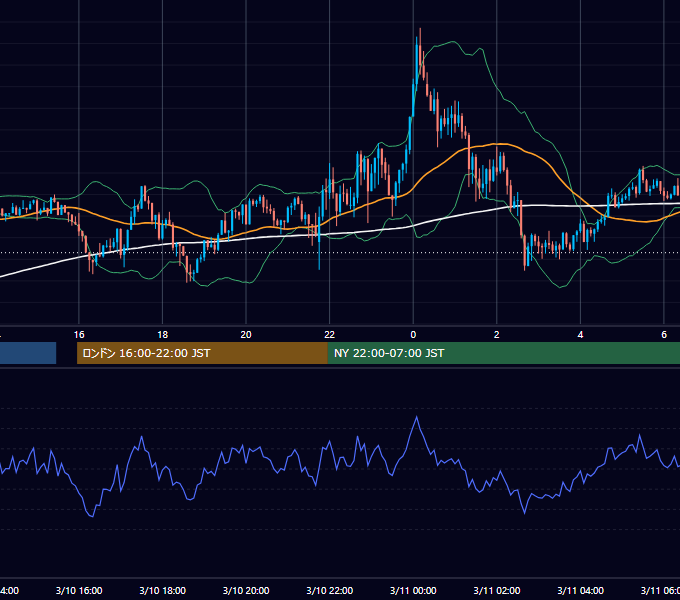
Task: Click the 0 time axis label
Action: 413,335
